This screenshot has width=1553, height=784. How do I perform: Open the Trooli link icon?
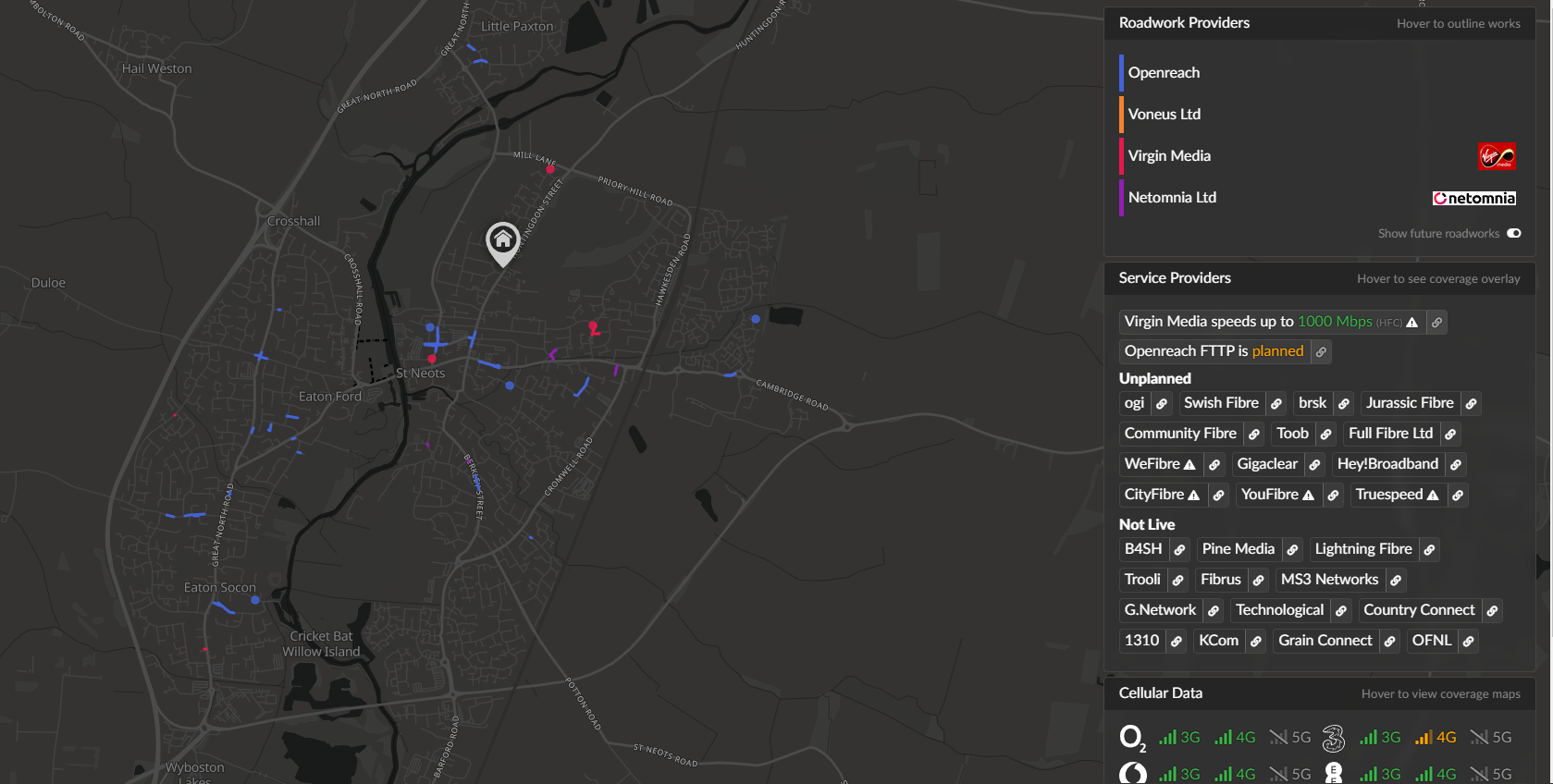coord(1177,581)
